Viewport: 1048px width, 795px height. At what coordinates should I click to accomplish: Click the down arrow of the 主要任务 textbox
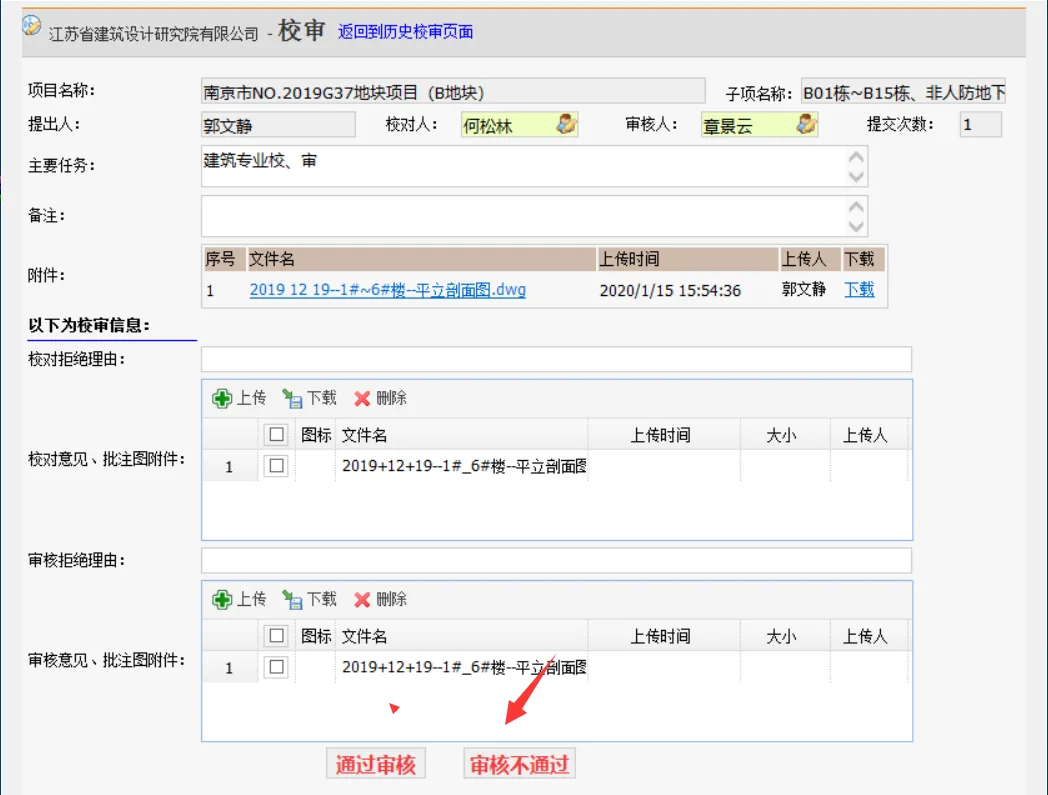click(856, 177)
